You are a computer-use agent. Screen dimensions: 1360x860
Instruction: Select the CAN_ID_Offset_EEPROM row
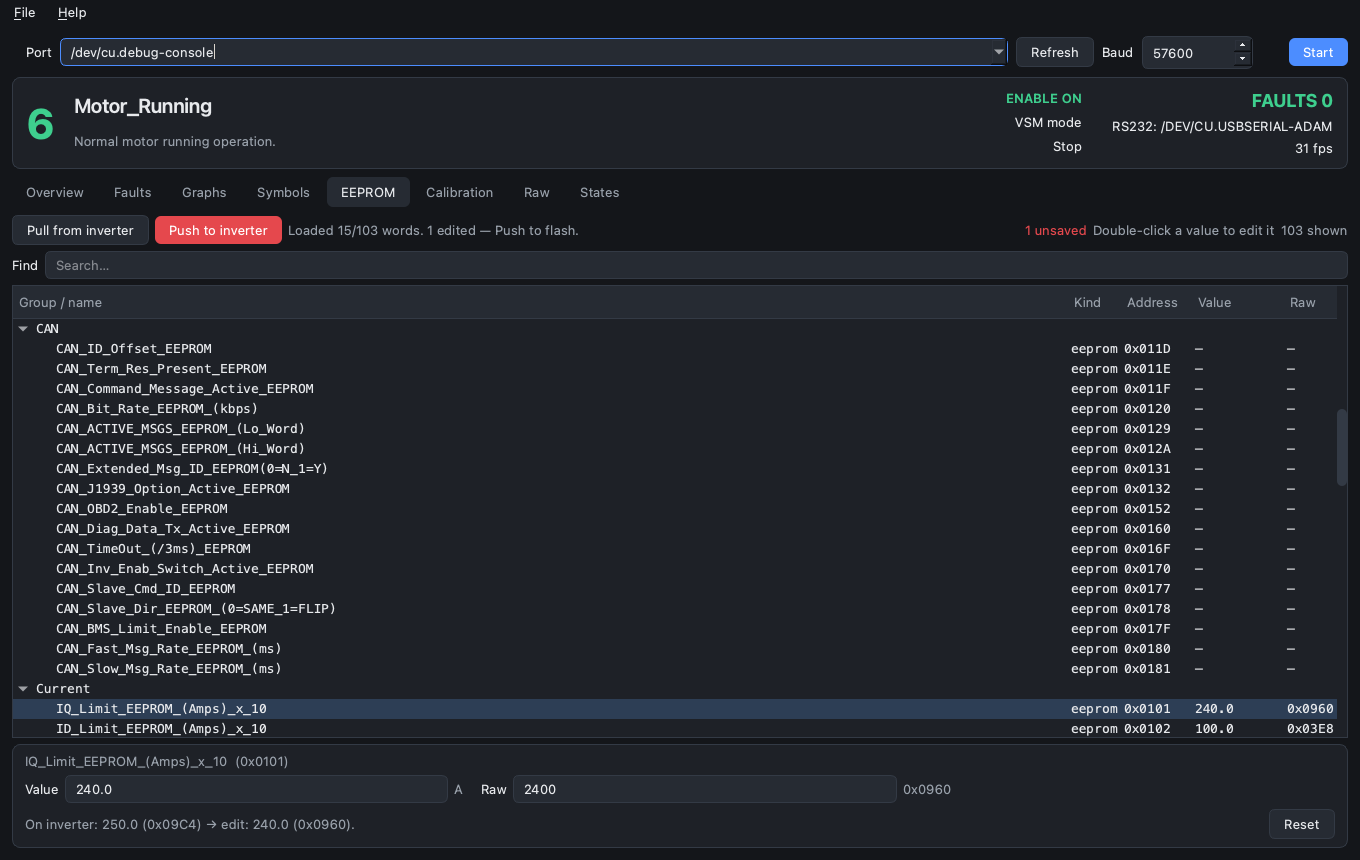[x=674, y=348]
